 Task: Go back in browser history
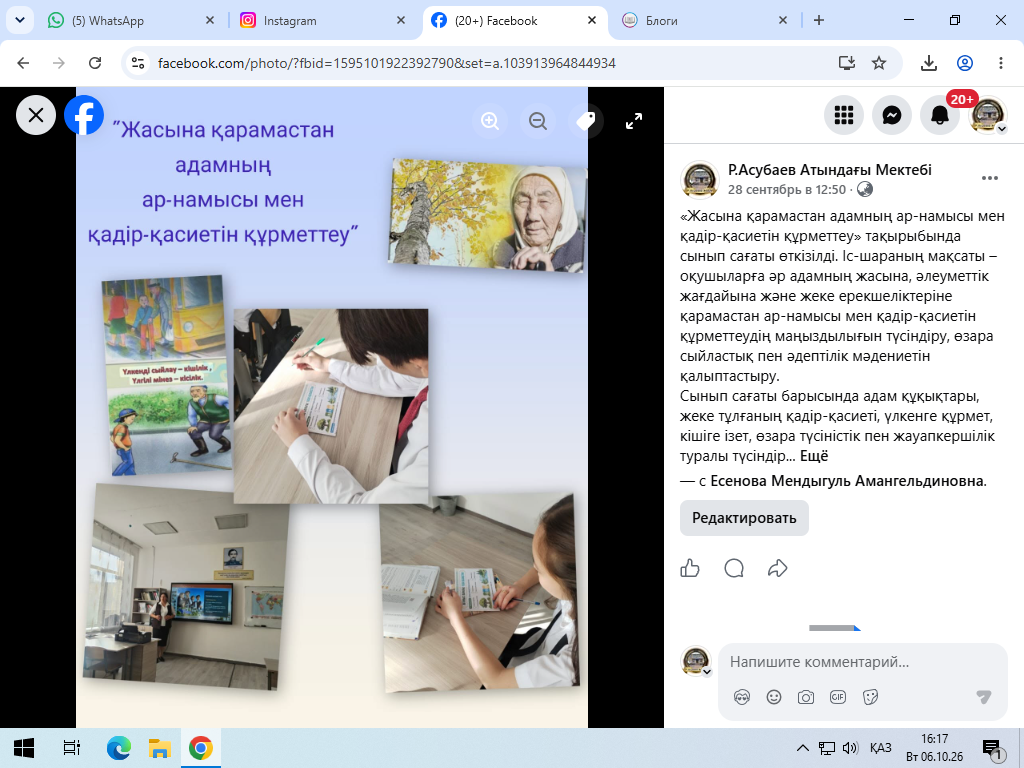pos(24,63)
